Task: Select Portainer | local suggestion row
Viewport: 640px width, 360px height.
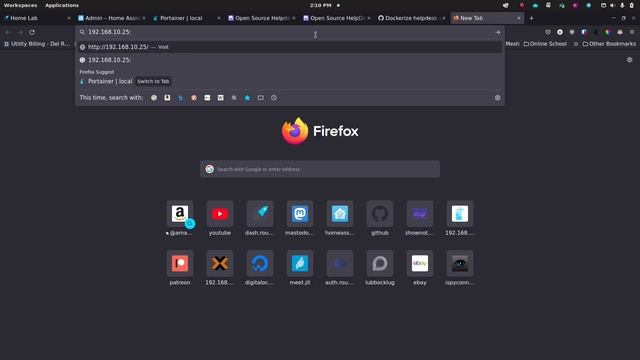Action: (x=290, y=81)
